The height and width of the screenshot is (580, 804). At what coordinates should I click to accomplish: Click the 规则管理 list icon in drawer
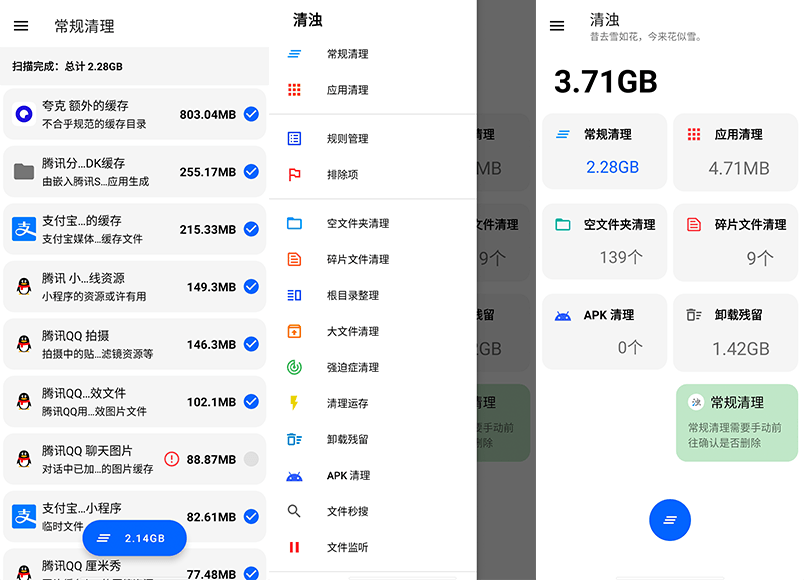(294, 138)
